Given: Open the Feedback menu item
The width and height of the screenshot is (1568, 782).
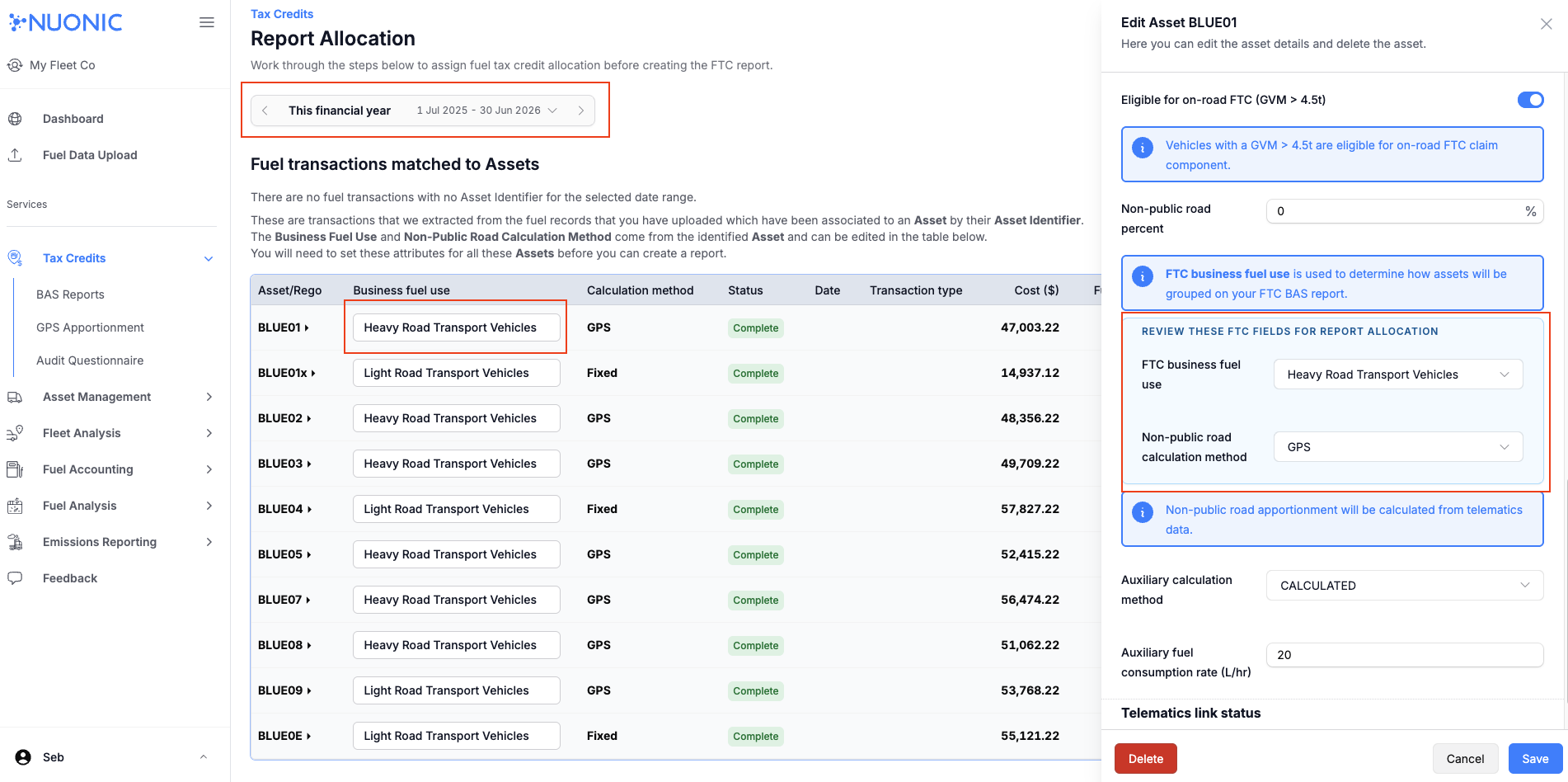Looking at the screenshot, I should [x=70, y=578].
